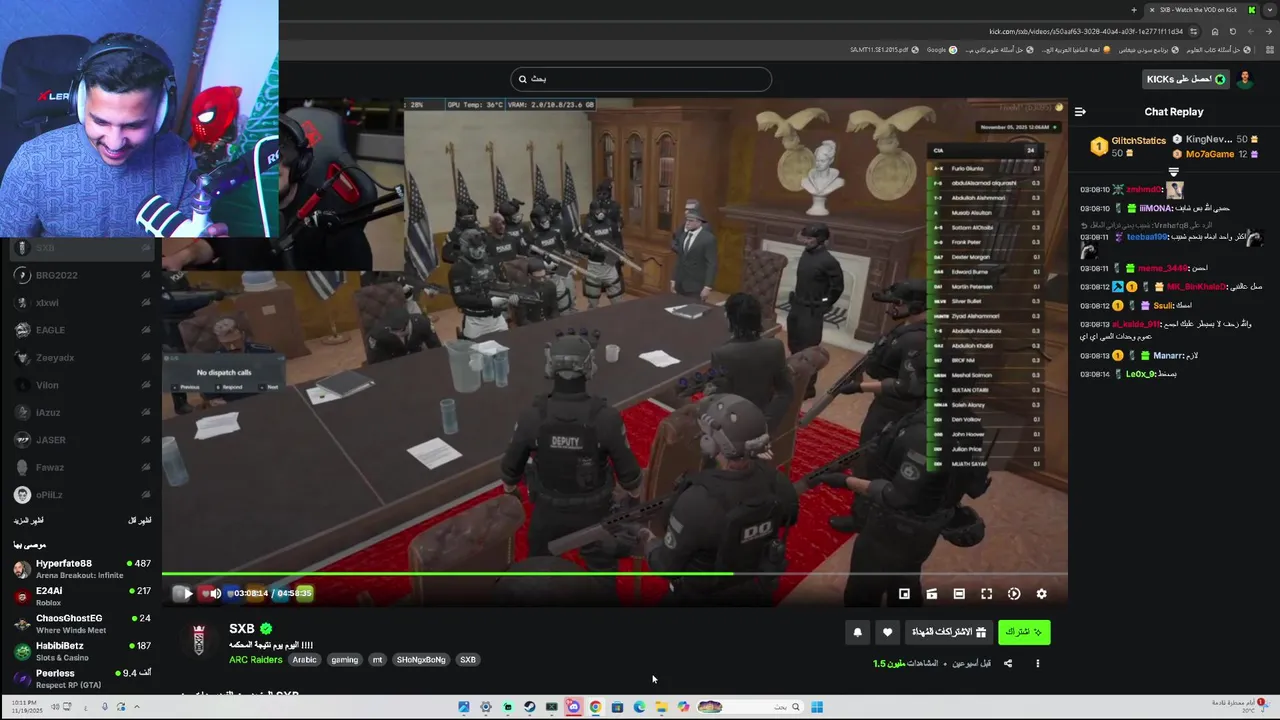Enter fullscreen mode in player
The width and height of the screenshot is (1280, 720).
(986, 594)
